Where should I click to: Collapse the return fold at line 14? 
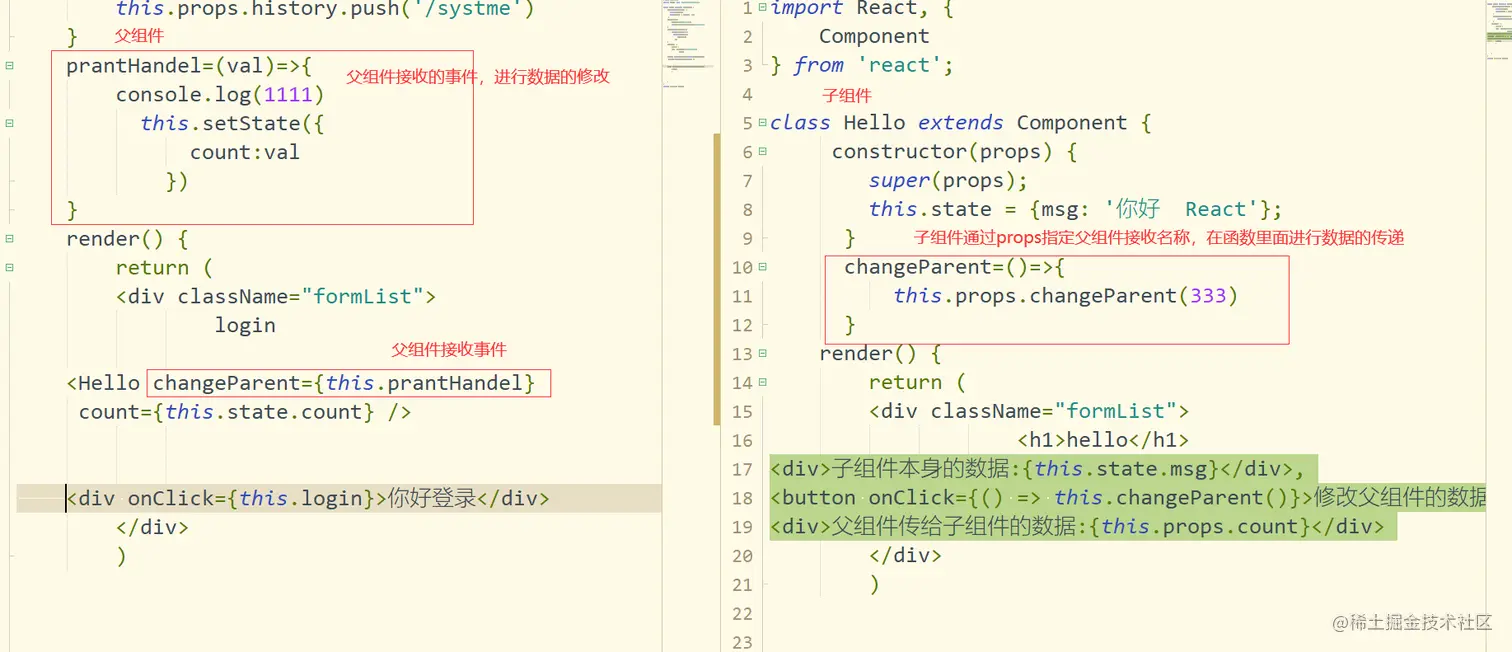763,382
